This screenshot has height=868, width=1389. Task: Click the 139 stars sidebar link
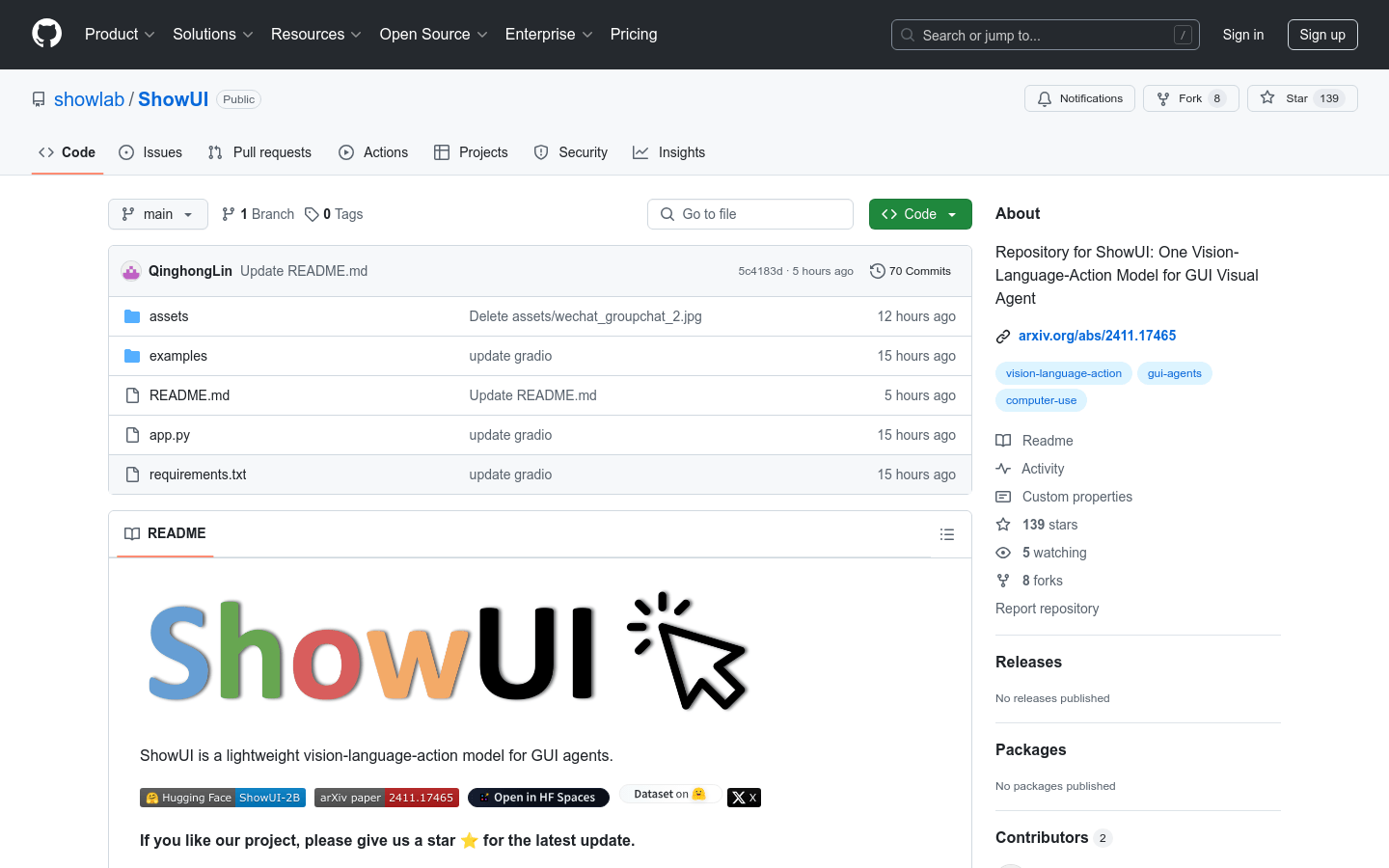coord(1049,525)
